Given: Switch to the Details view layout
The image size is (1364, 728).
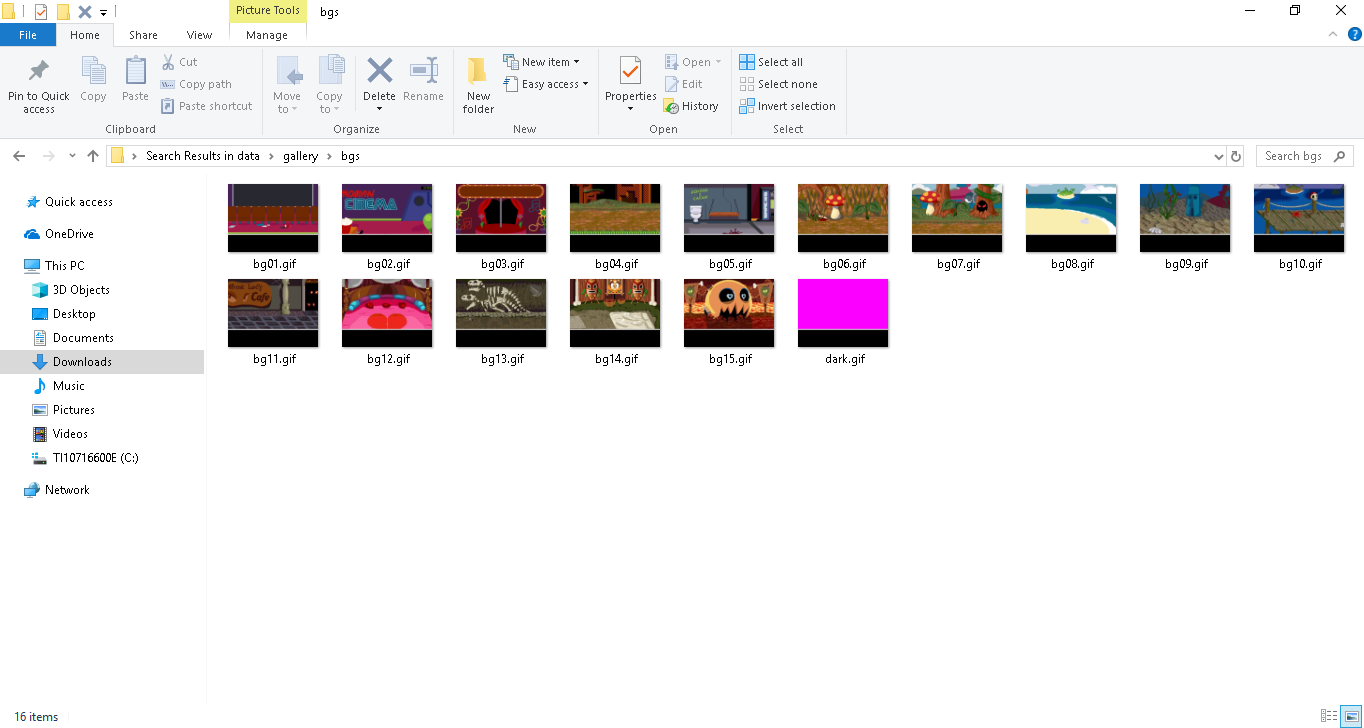Looking at the screenshot, I should [1329, 716].
